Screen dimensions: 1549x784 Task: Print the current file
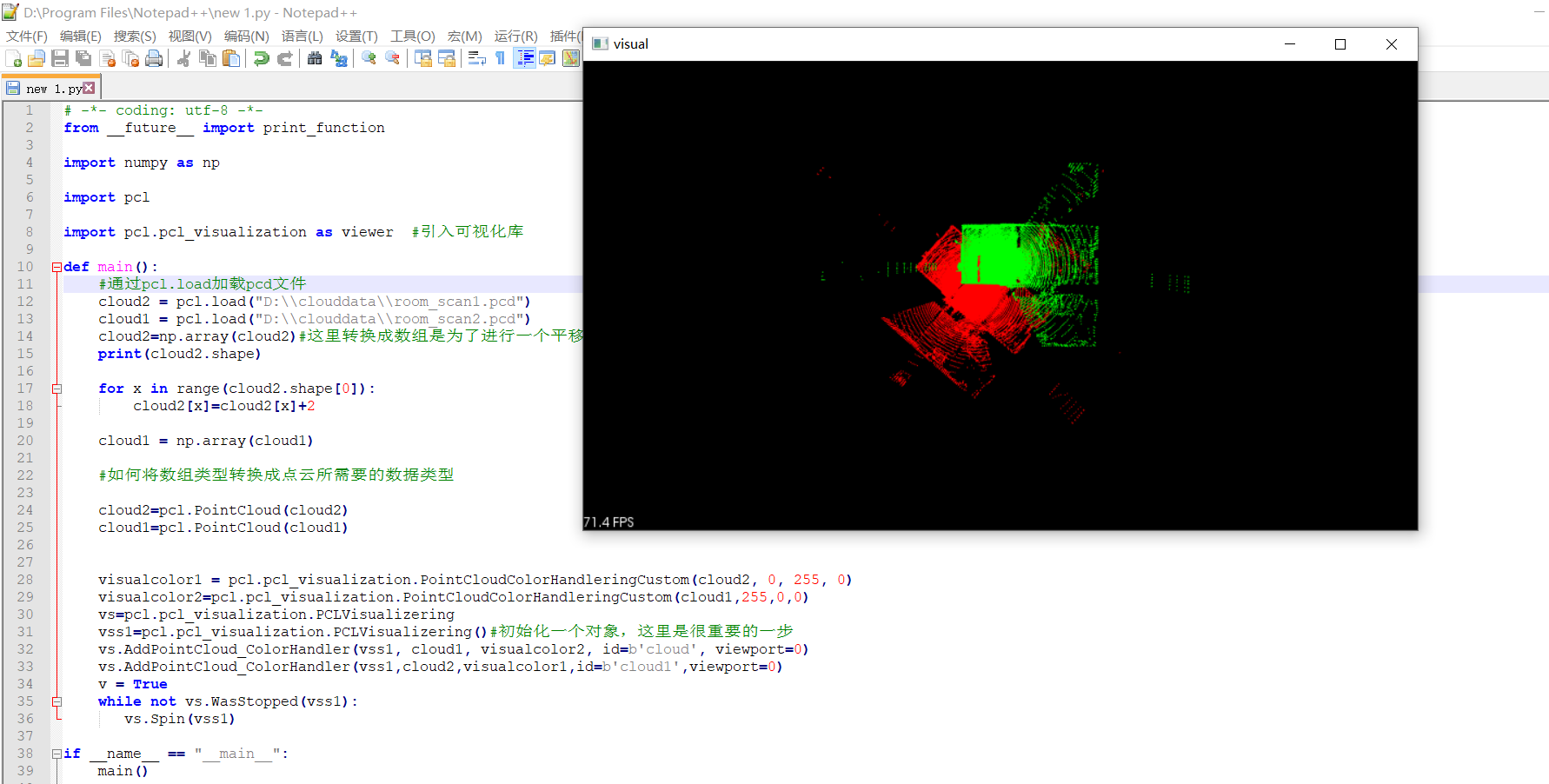pos(154,58)
